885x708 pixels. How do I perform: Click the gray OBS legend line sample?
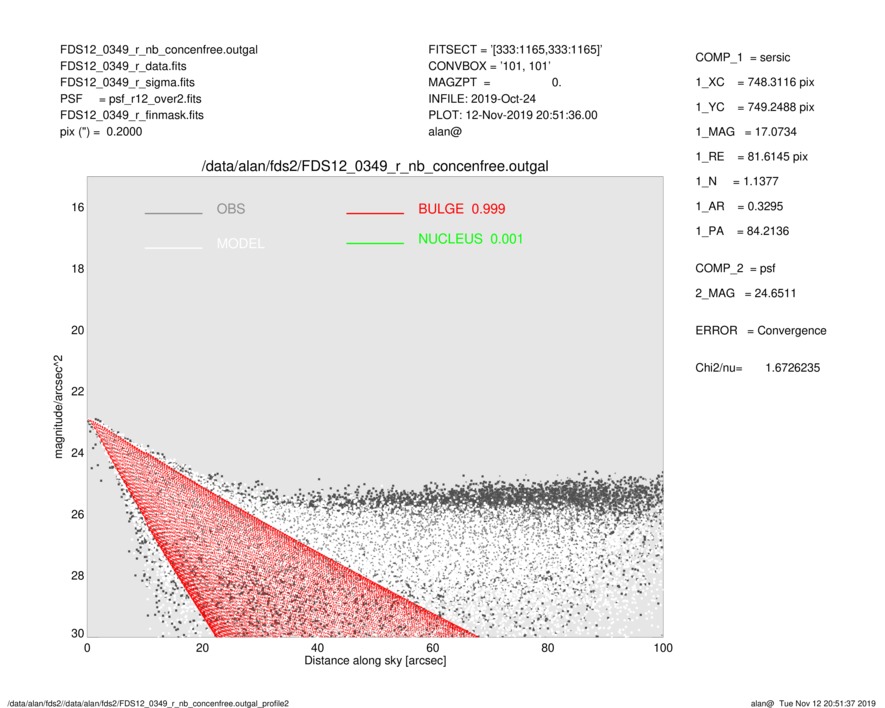click(173, 213)
